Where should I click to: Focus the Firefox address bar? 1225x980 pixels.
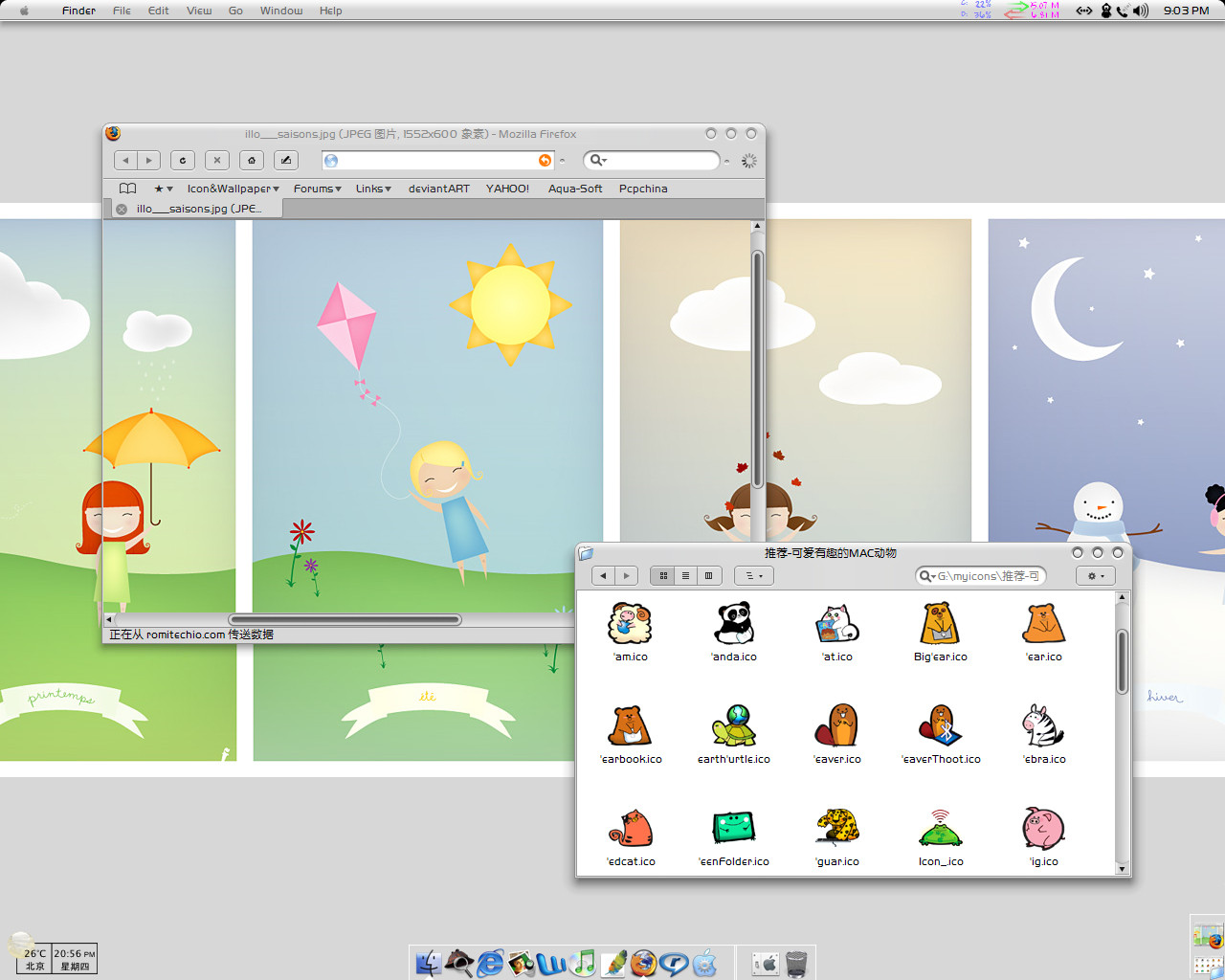(438, 161)
